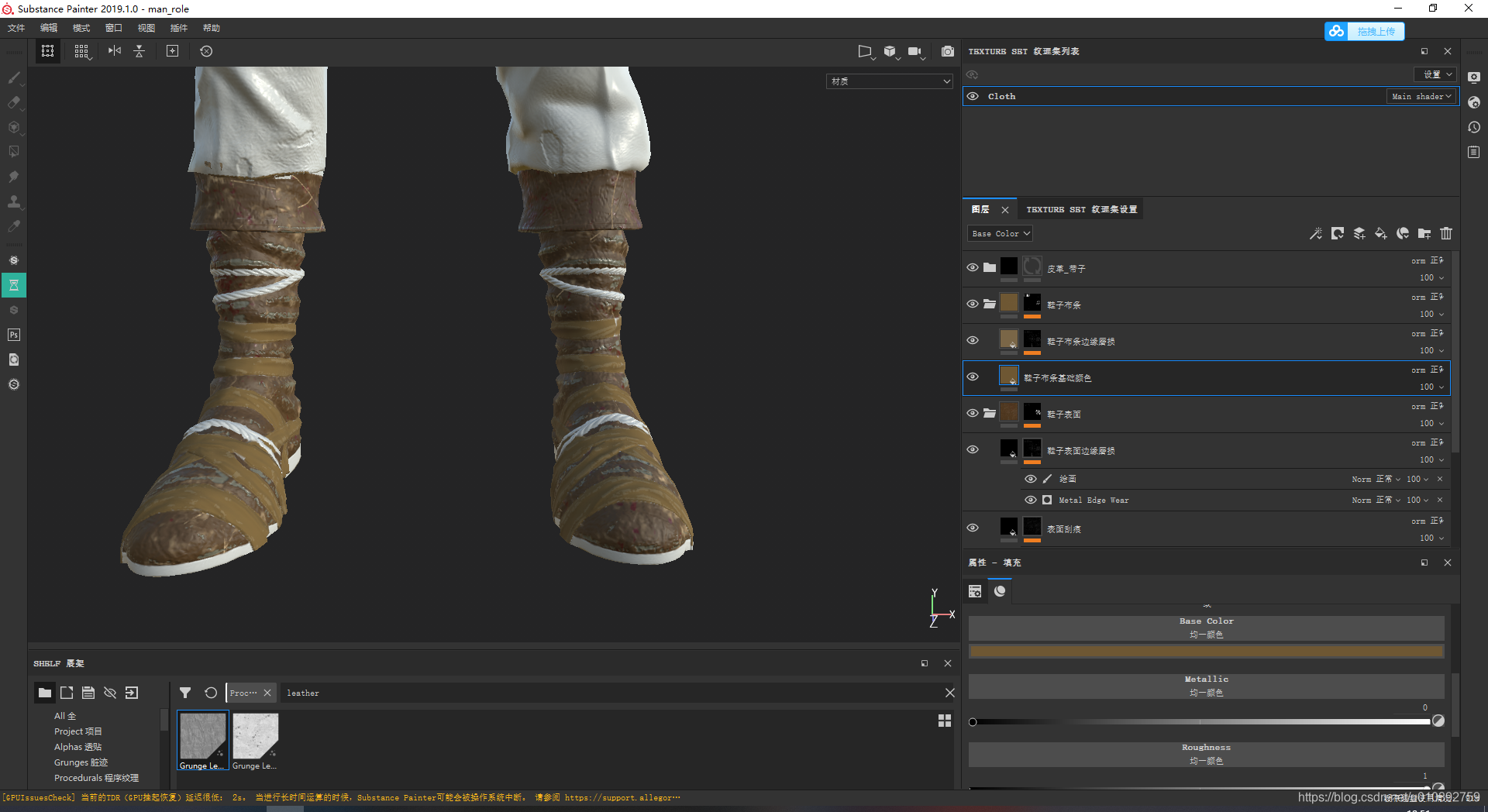Open shader settings sphere icon
The image size is (1488, 812).
point(1474,102)
